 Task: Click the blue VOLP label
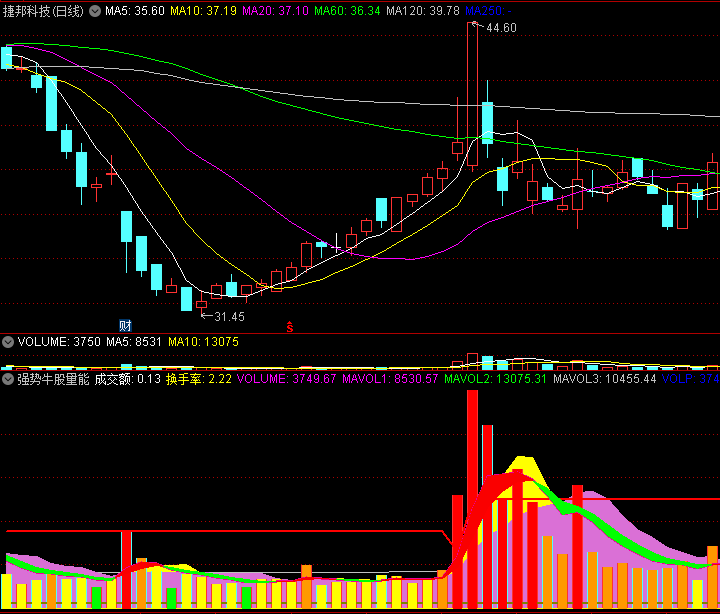click(691, 379)
